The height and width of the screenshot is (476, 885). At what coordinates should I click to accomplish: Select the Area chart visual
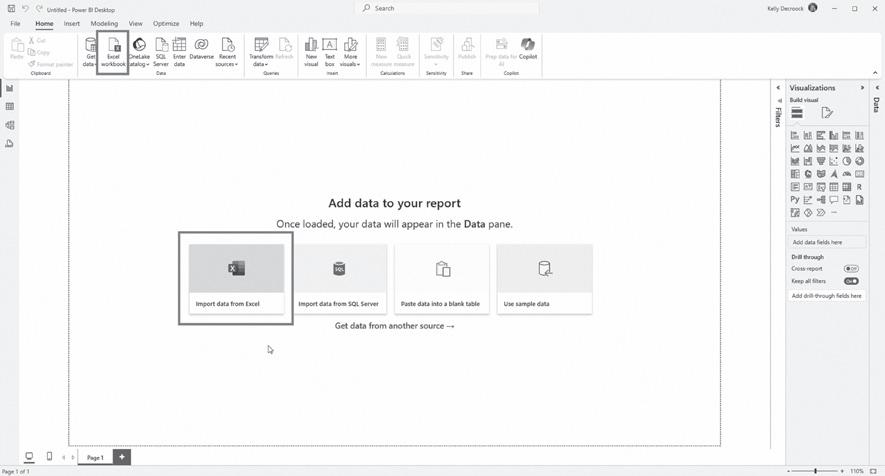tap(808, 149)
